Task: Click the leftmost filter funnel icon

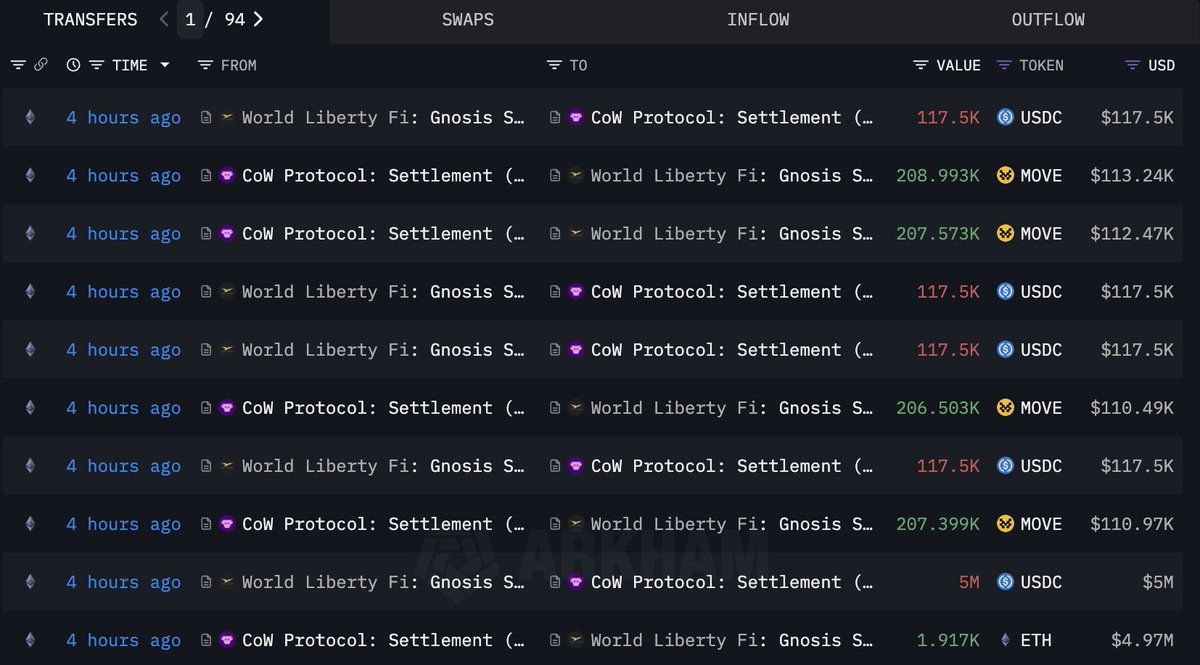Action: coord(18,64)
